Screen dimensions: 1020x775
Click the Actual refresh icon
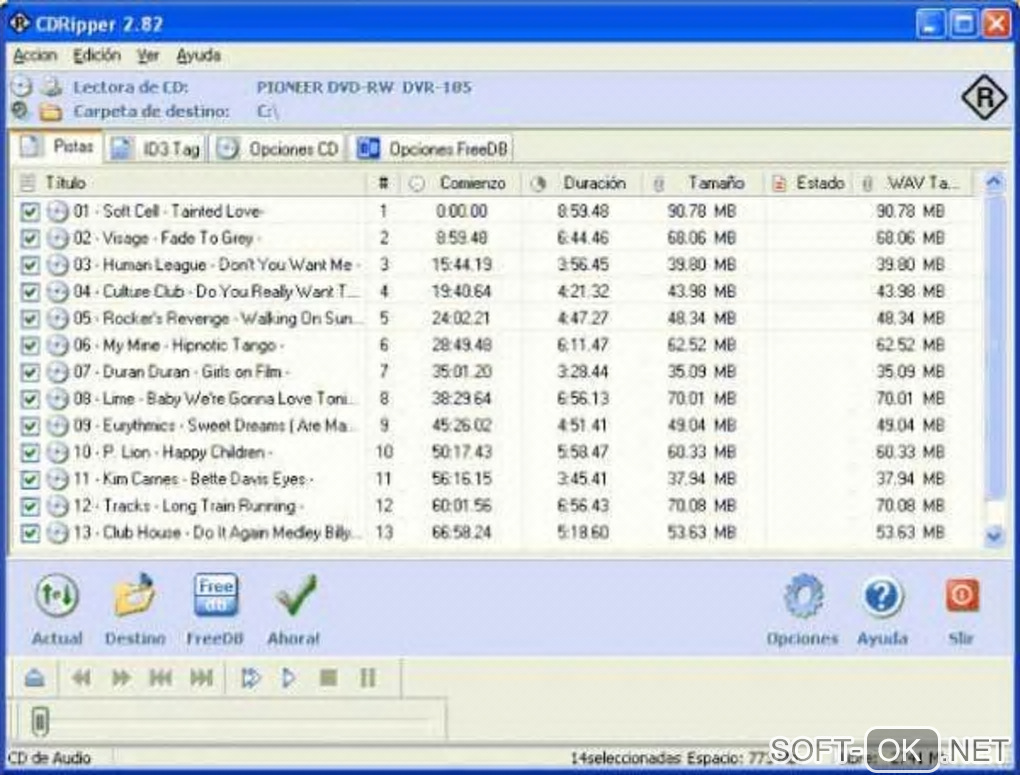pos(57,595)
